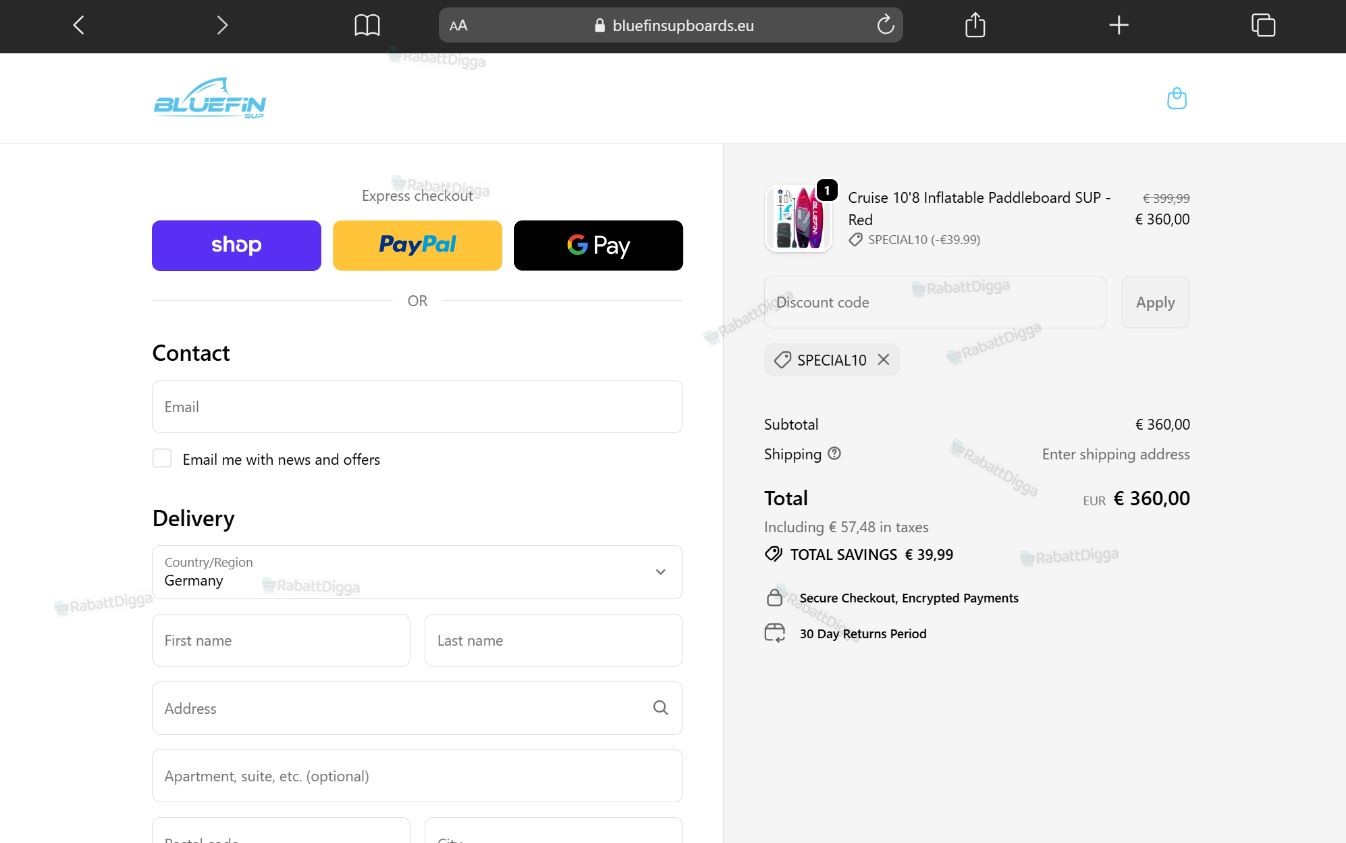Click the Bluefin SUP logo
The width and height of the screenshot is (1346, 843).
[x=210, y=99]
